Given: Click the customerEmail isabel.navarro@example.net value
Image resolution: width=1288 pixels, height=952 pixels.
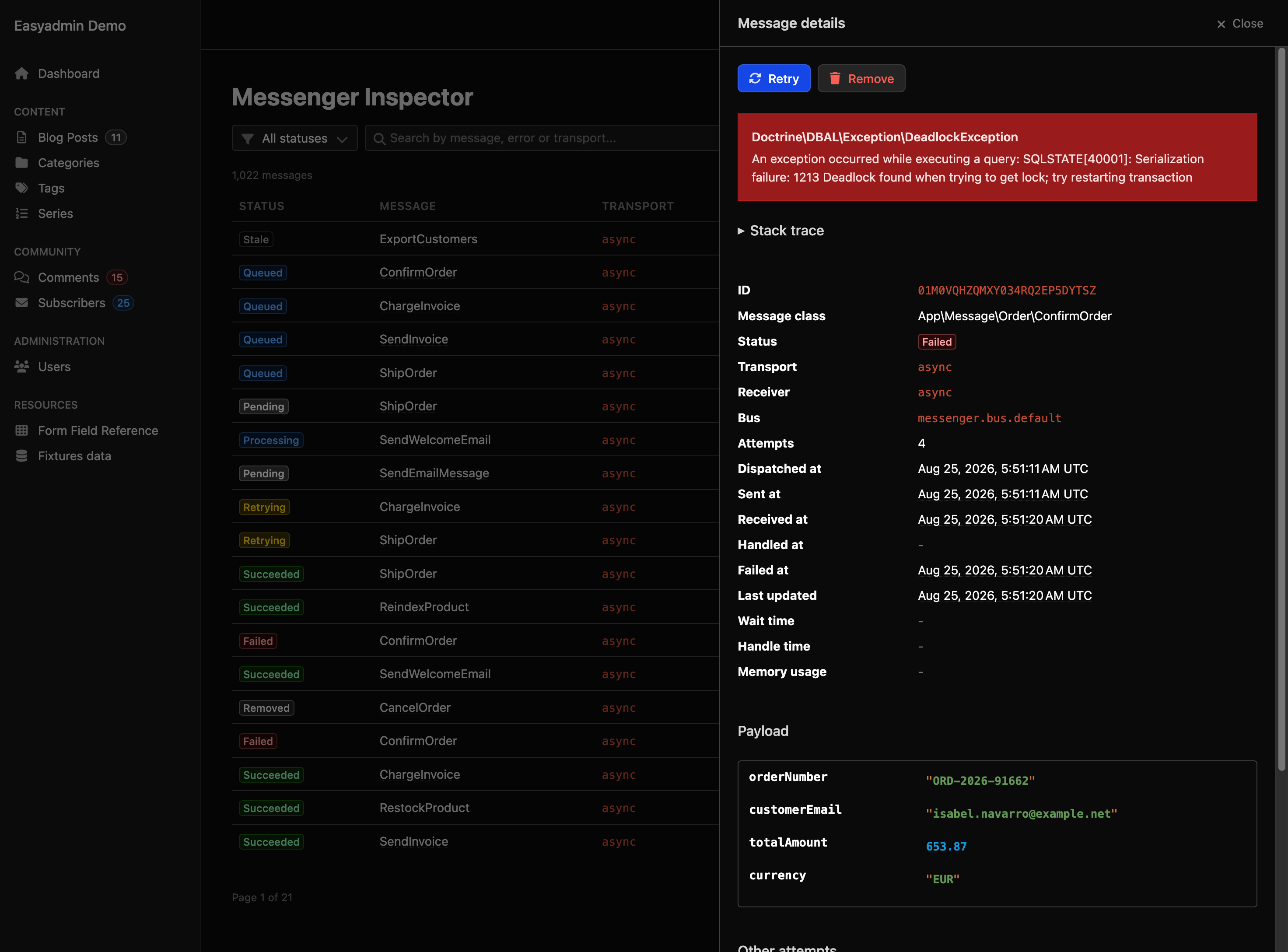Looking at the screenshot, I should [1021, 814].
